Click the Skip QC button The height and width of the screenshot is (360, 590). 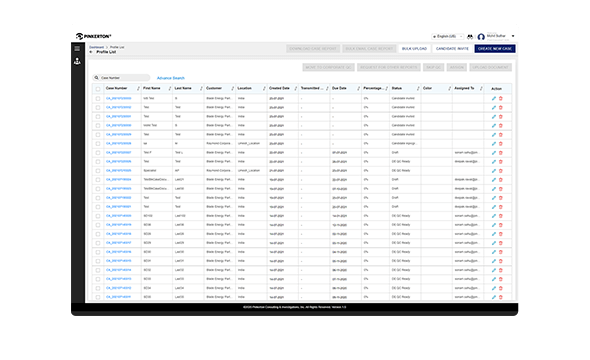[x=433, y=67]
